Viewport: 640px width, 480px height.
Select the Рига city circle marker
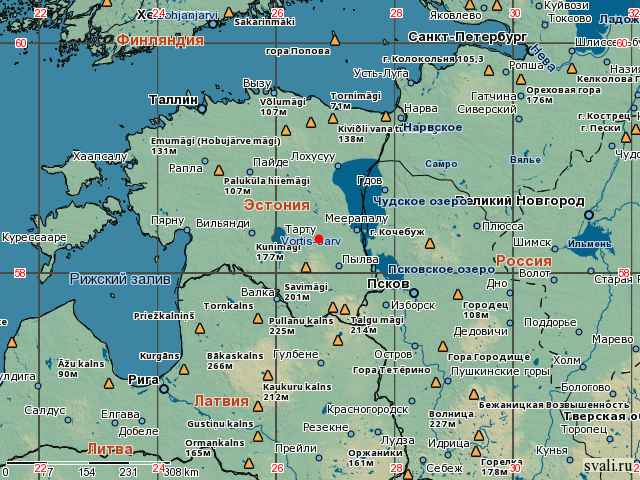[x=164, y=389]
